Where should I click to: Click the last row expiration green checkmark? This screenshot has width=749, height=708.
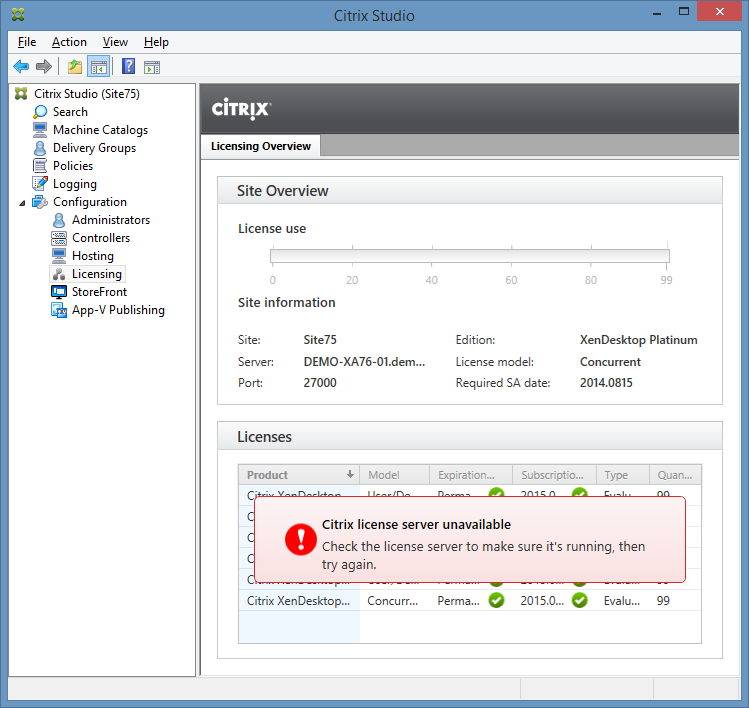coord(496,601)
